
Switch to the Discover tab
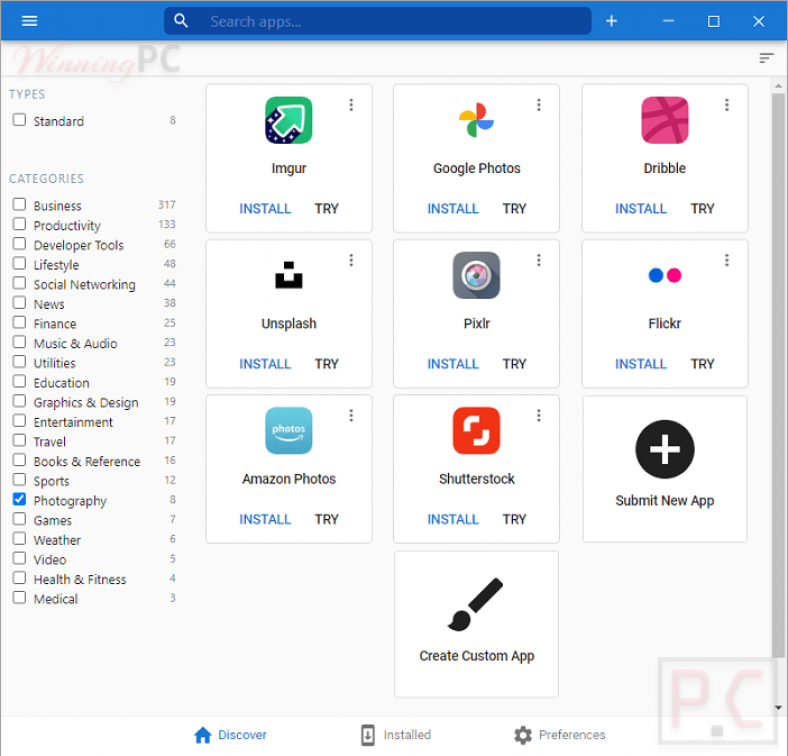230,735
